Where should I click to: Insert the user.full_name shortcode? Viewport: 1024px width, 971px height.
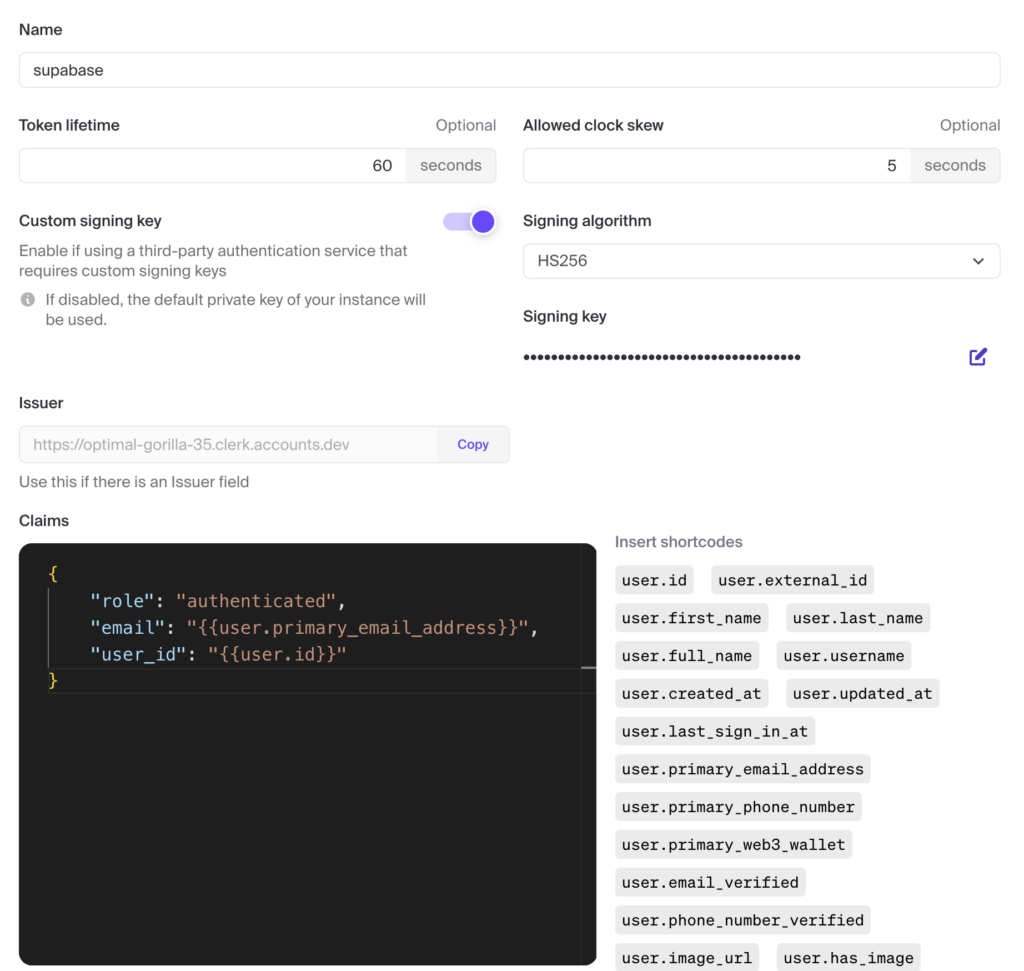686,656
